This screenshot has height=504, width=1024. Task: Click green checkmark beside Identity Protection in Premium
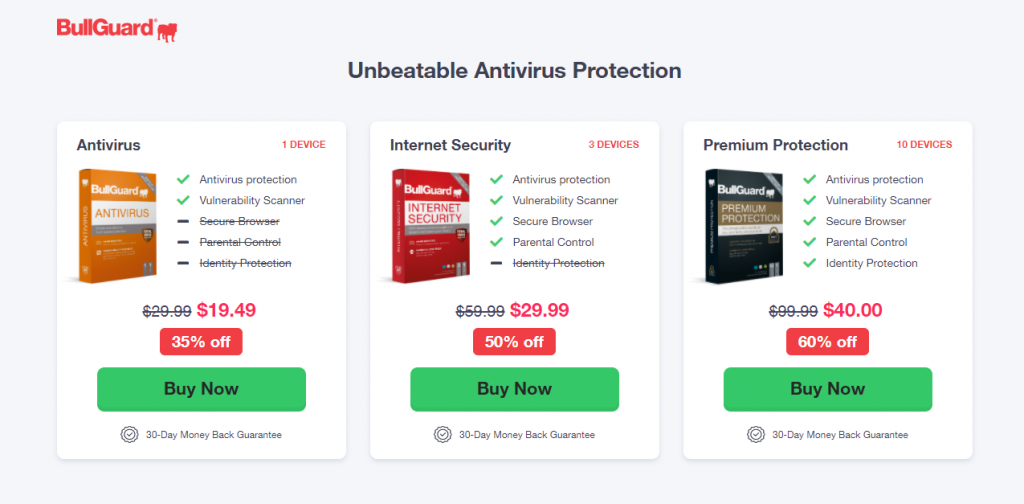coord(810,262)
